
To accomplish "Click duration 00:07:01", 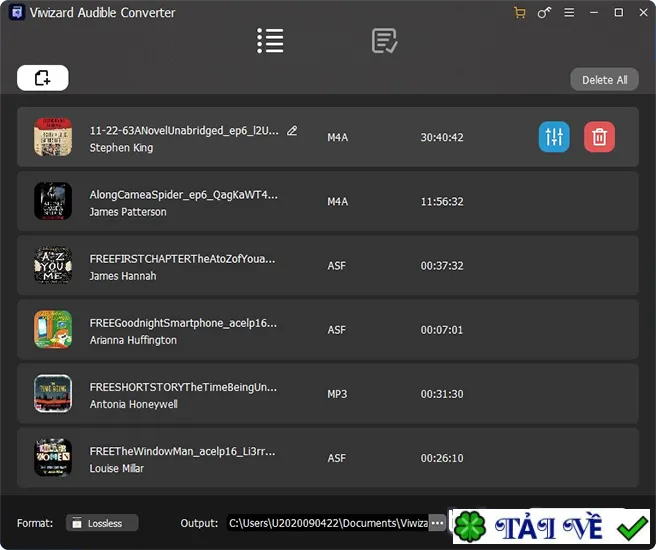I will click(x=442, y=330).
